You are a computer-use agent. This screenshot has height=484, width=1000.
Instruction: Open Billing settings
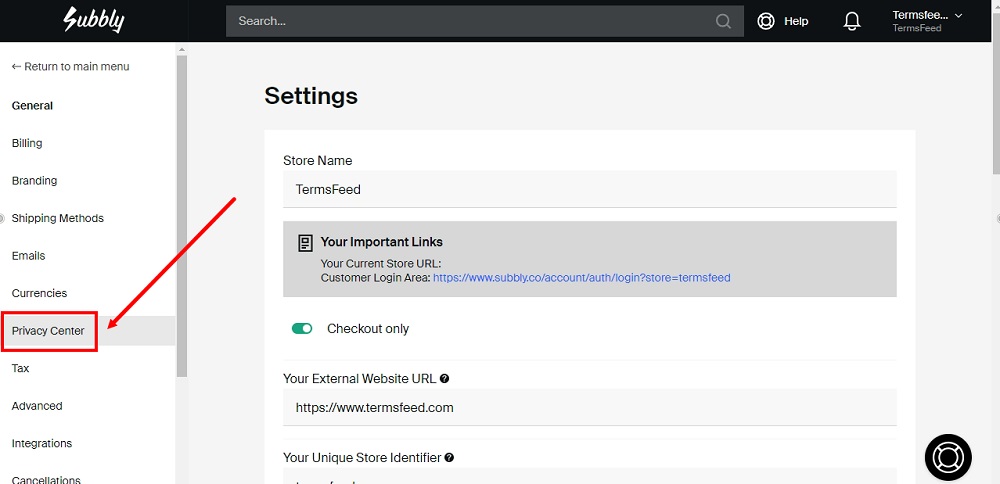click(27, 143)
